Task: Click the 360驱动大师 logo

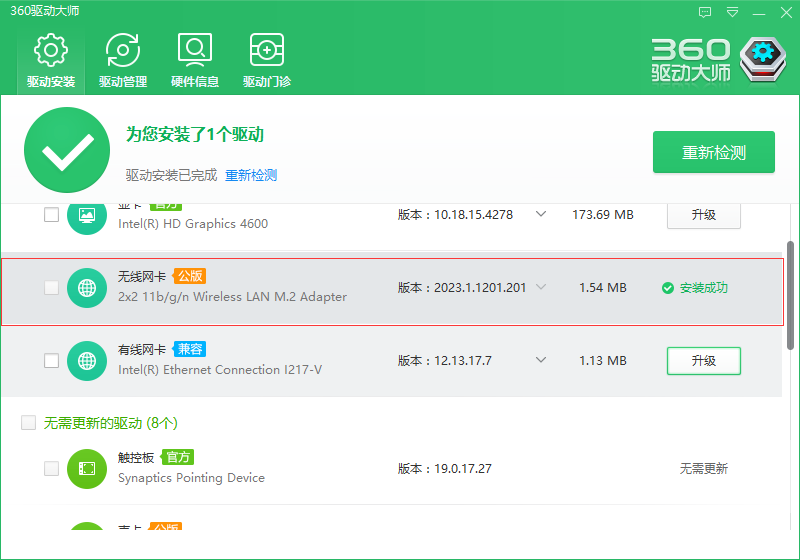Action: point(718,60)
